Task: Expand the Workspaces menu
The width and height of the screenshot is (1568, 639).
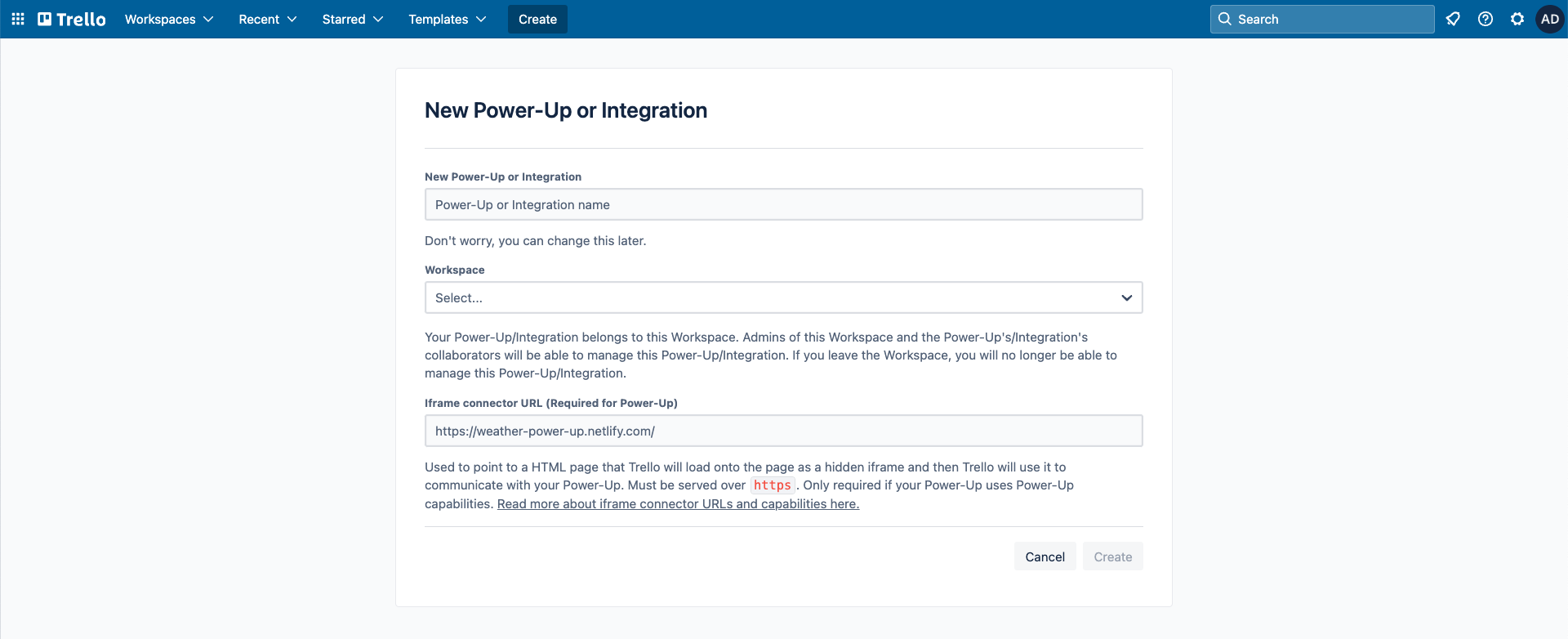Action: coord(169,19)
